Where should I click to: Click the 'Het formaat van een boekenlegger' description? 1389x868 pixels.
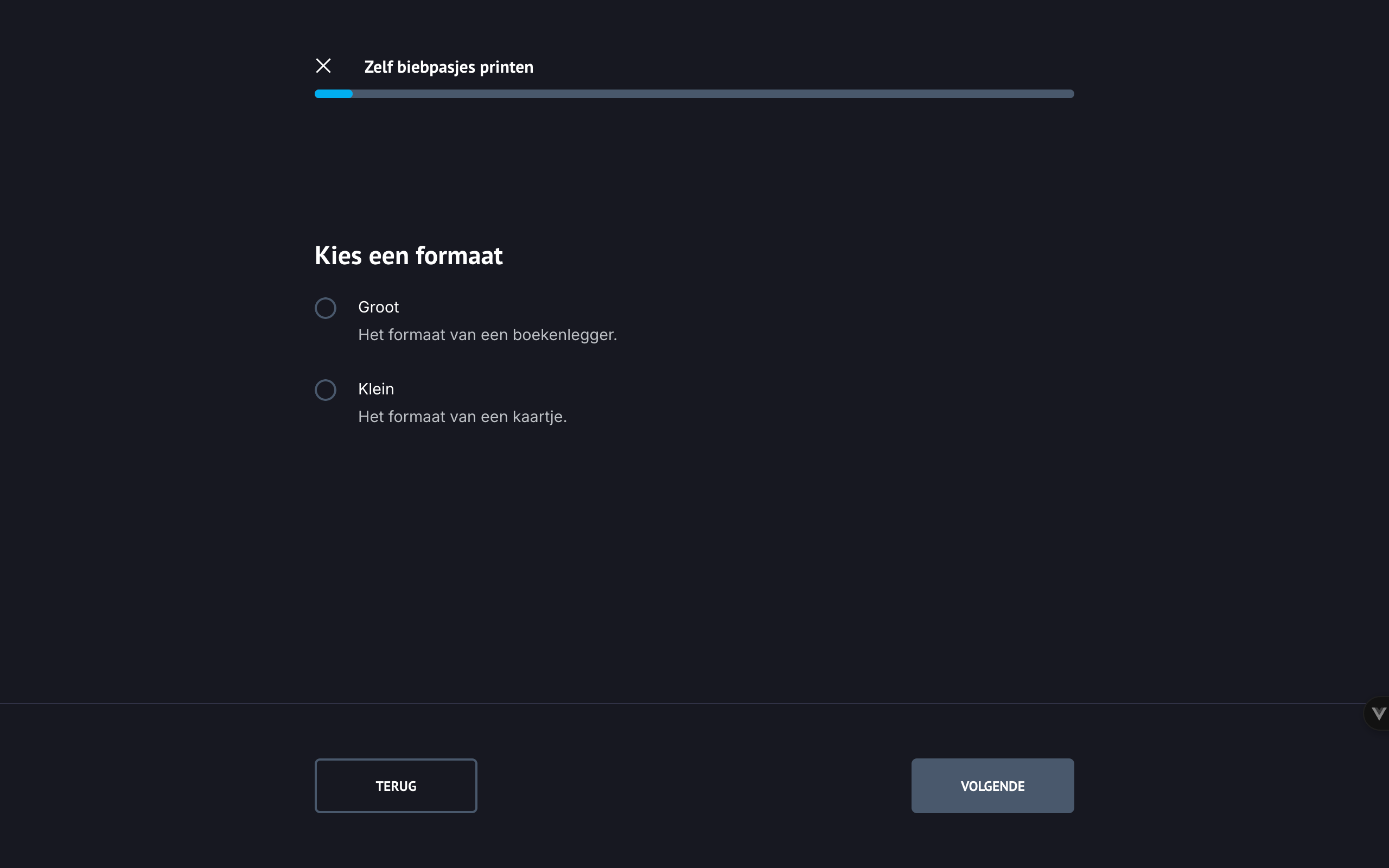(x=487, y=335)
